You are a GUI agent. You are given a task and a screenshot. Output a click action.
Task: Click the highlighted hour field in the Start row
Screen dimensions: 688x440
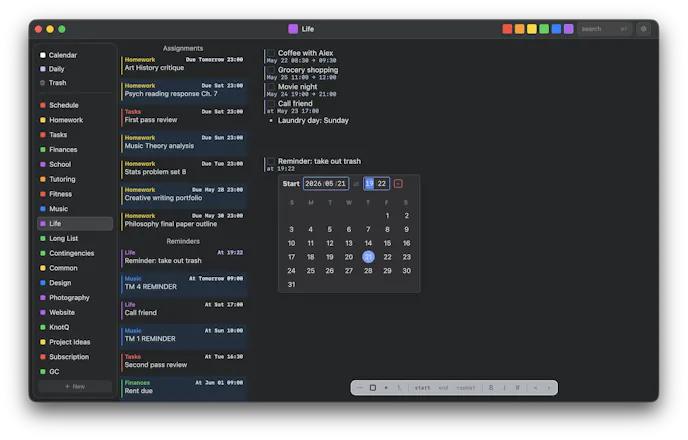click(x=369, y=183)
